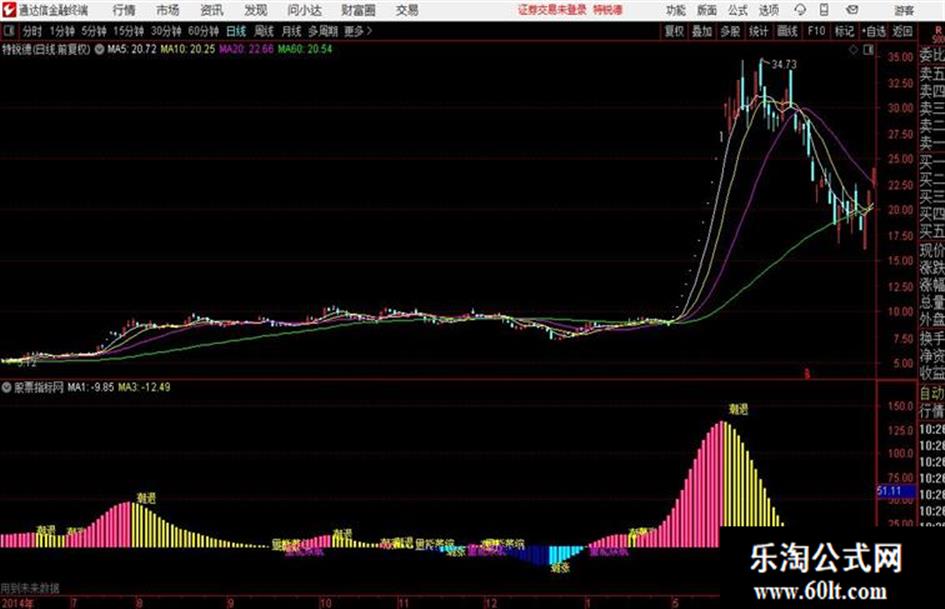Viewport: 945px width, 609px height.
Task: Click the 画线 drawing toolbar button
Action: (x=787, y=31)
